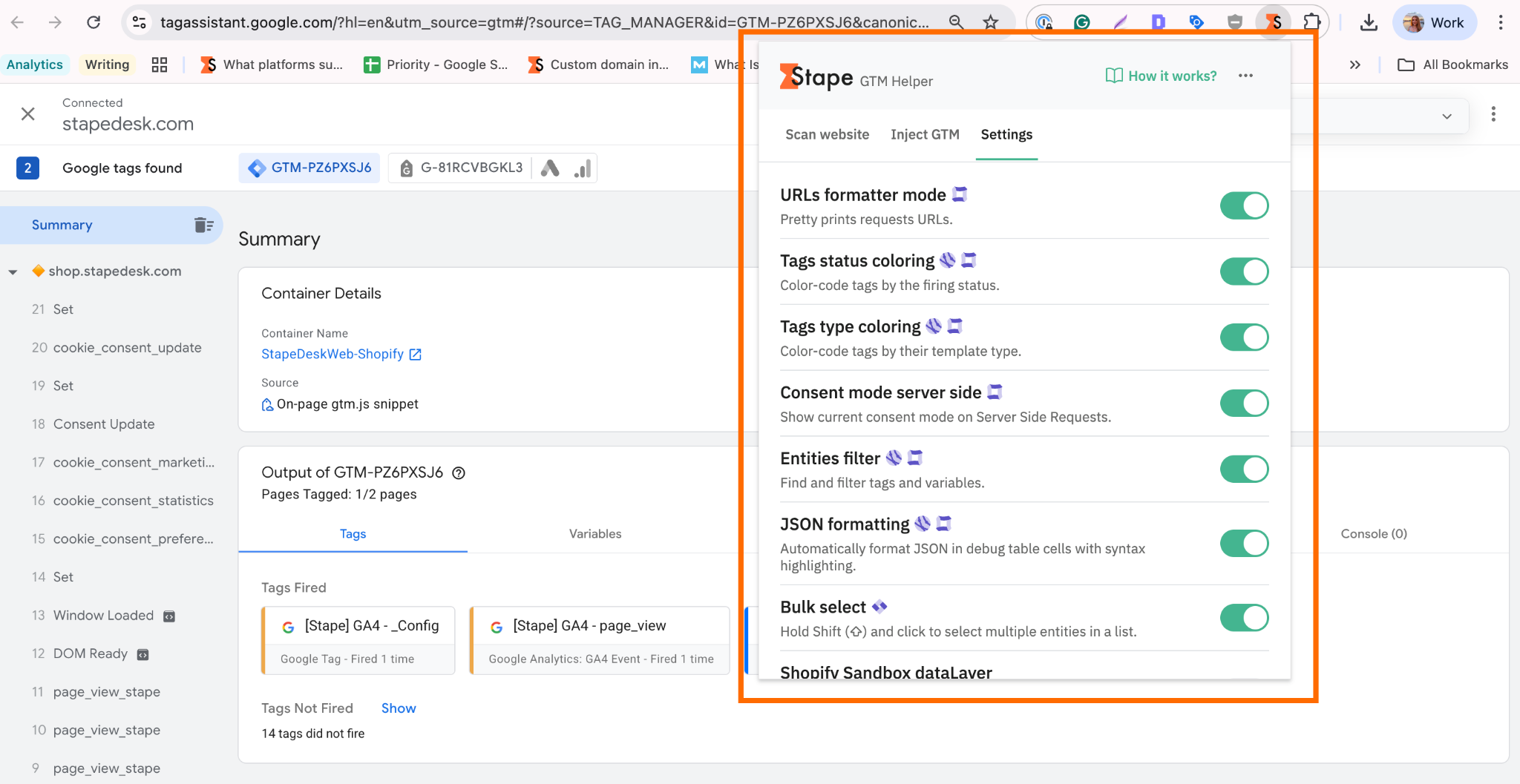Toggle Consent mode server side

coord(1245,403)
